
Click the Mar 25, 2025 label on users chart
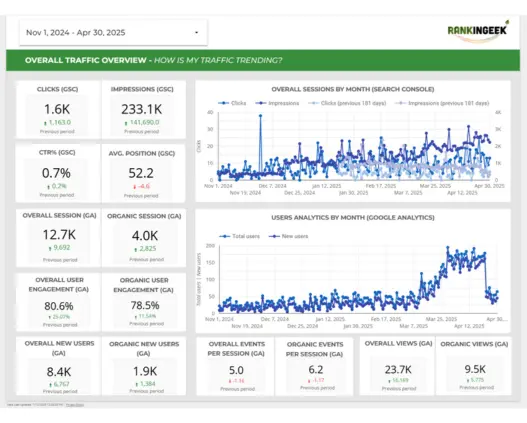(441, 319)
